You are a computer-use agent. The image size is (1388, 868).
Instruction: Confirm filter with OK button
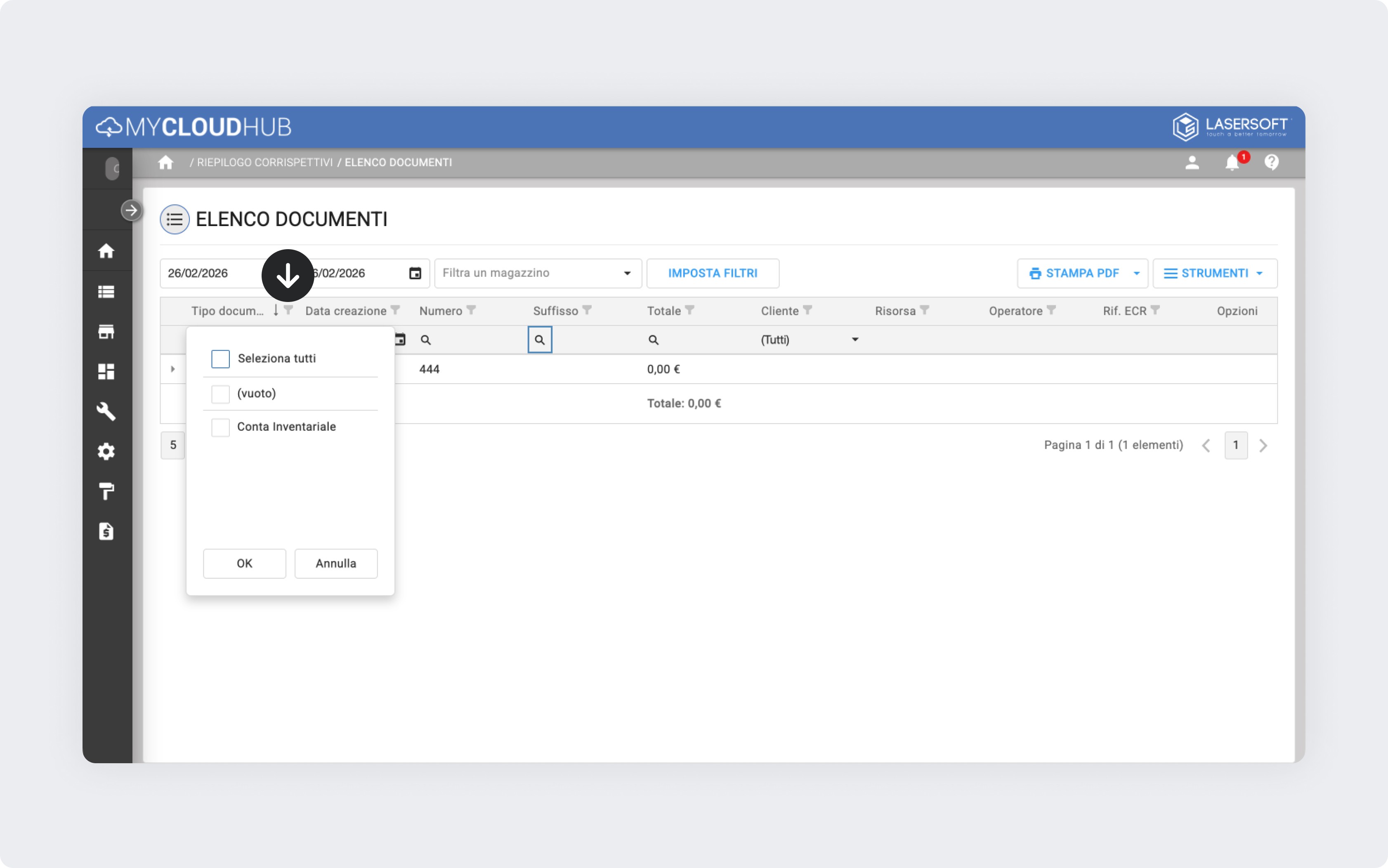pos(245,563)
